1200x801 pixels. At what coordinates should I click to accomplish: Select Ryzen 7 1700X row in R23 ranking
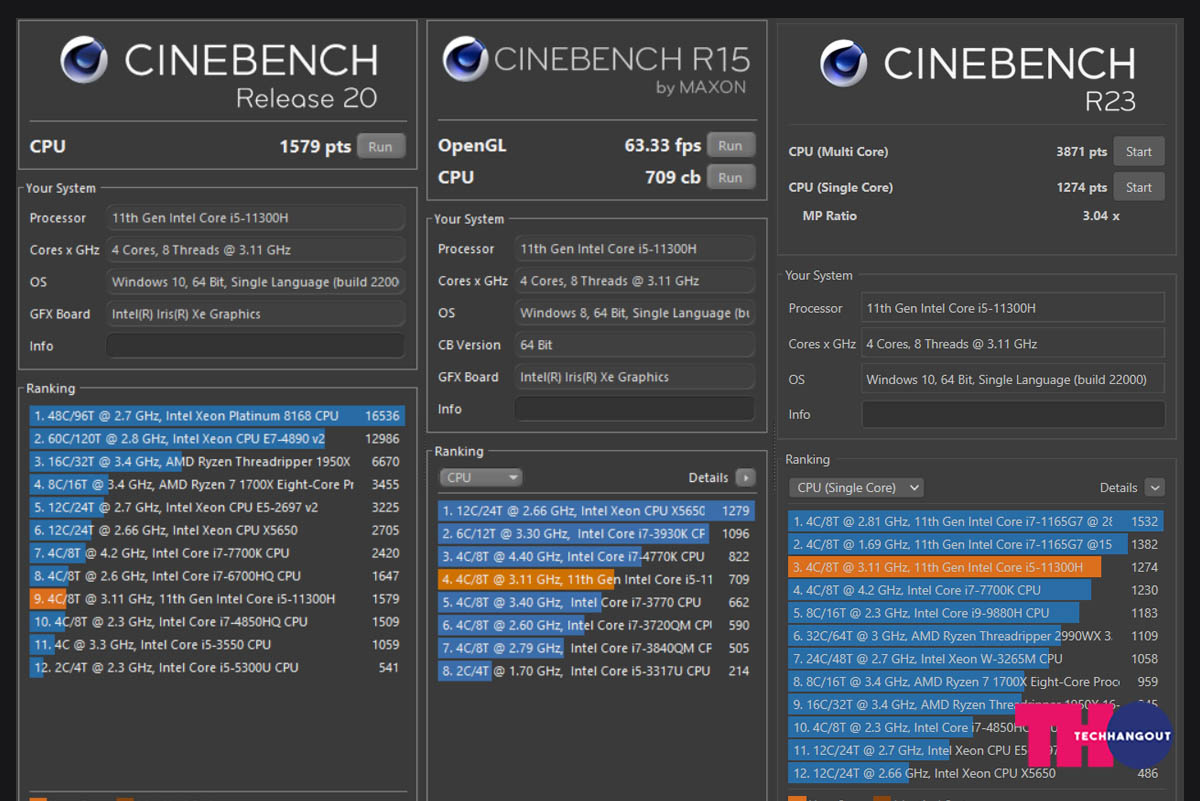[x=976, y=682]
